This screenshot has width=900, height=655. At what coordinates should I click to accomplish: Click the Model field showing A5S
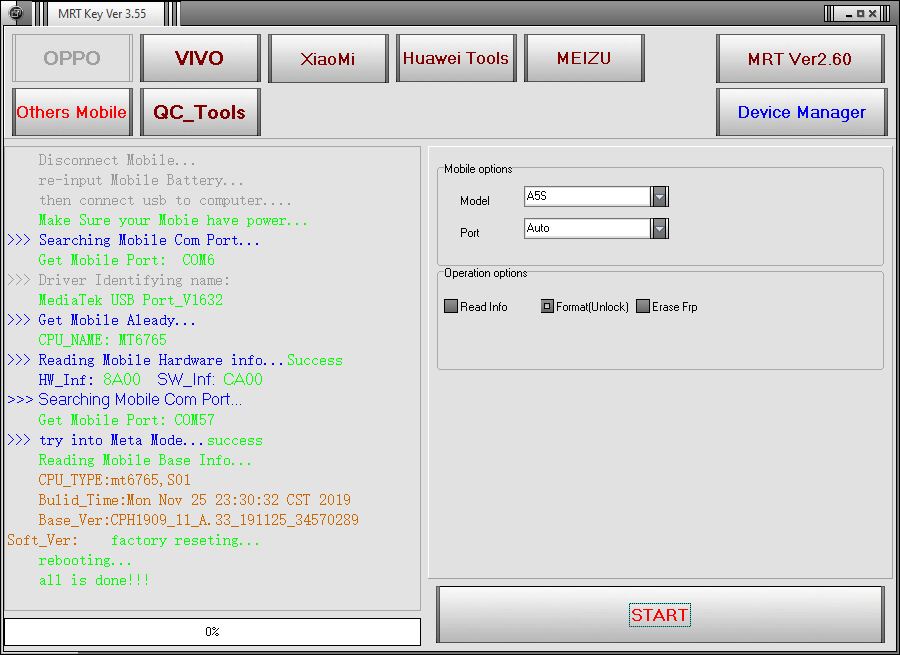click(x=587, y=196)
